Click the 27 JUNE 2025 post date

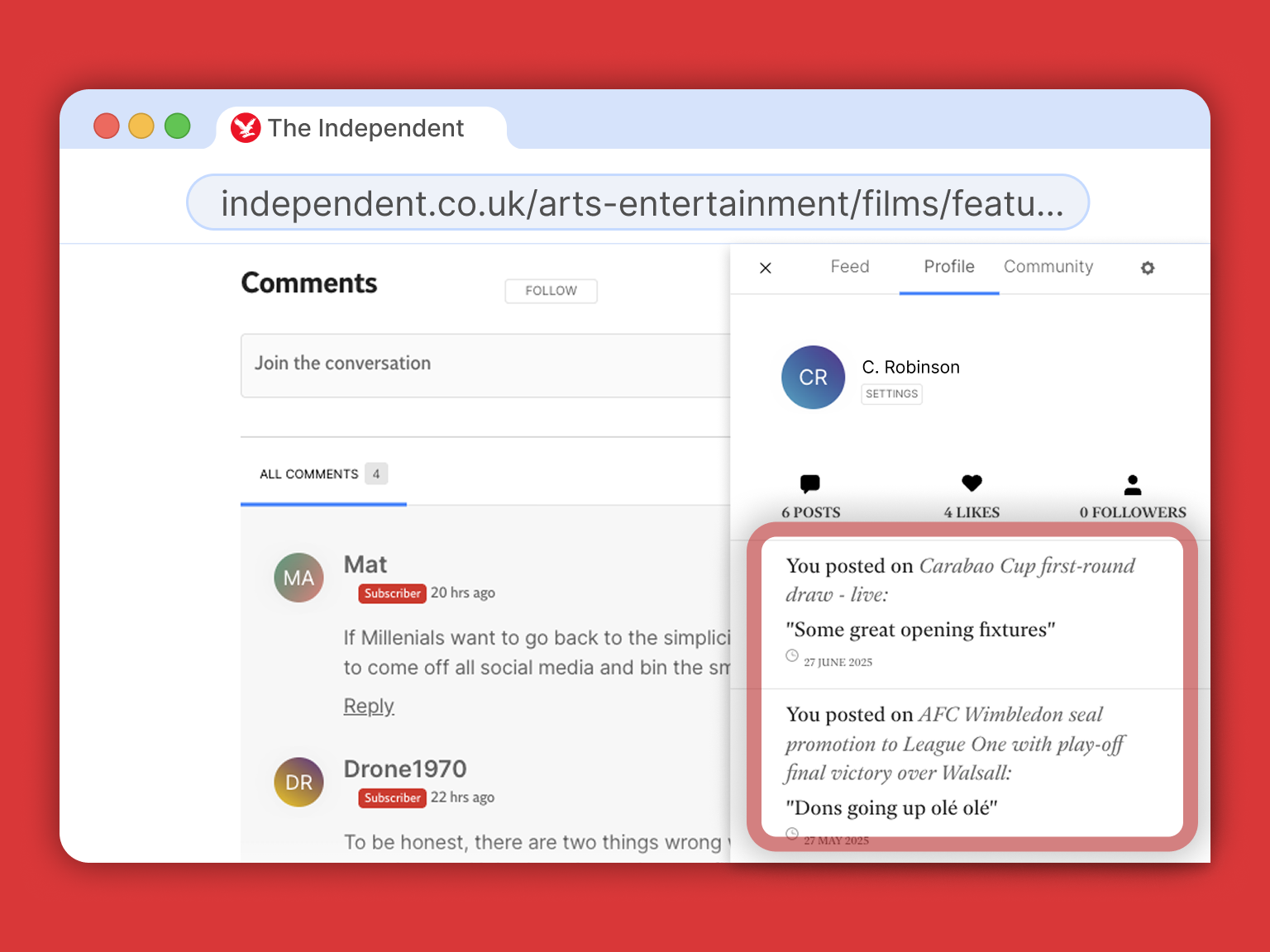tap(838, 662)
